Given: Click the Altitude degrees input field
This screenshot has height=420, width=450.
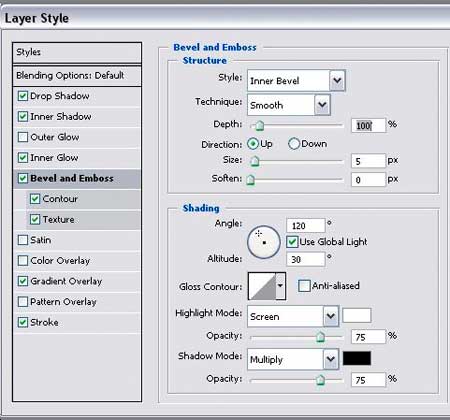Looking at the screenshot, I should click(x=306, y=259).
